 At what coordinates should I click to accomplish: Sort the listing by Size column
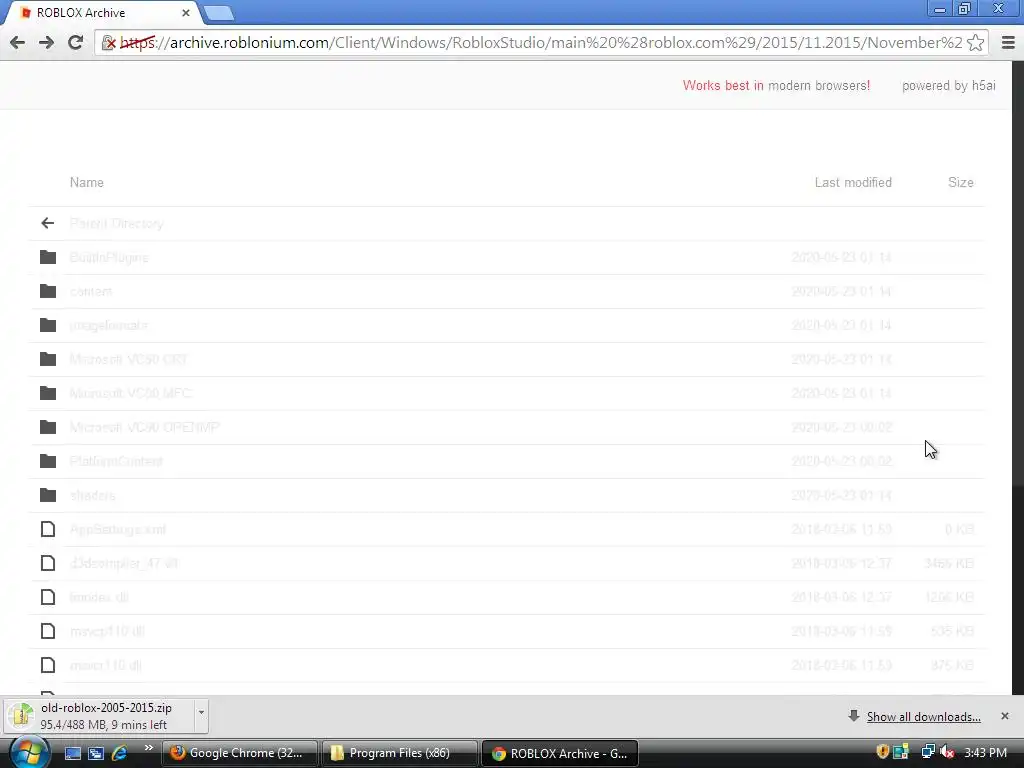tap(961, 183)
